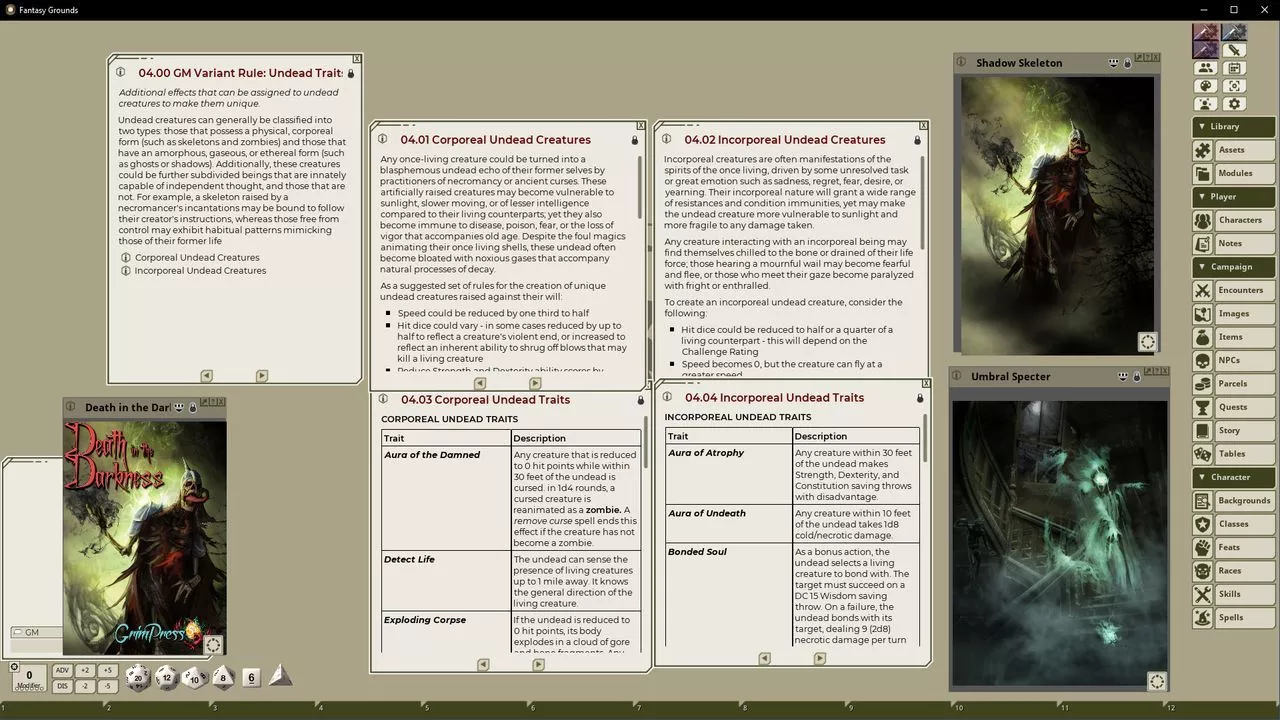This screenshot has height=720, width=1280.
Task: Open the Story sidebar icon
Action: pyautogui.click(x=1203, y=430)
